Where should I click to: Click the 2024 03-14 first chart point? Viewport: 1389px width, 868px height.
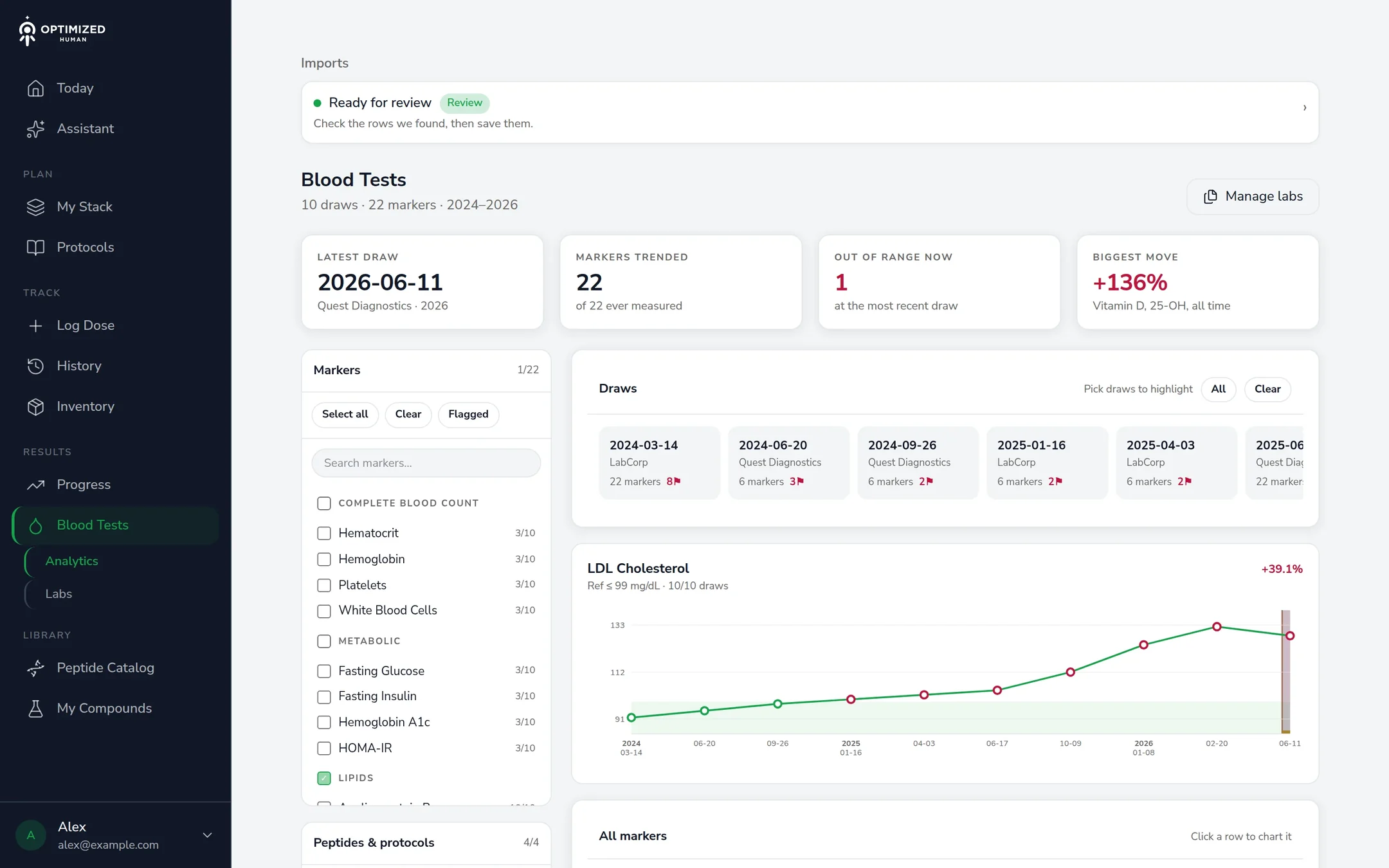(631, 718)
